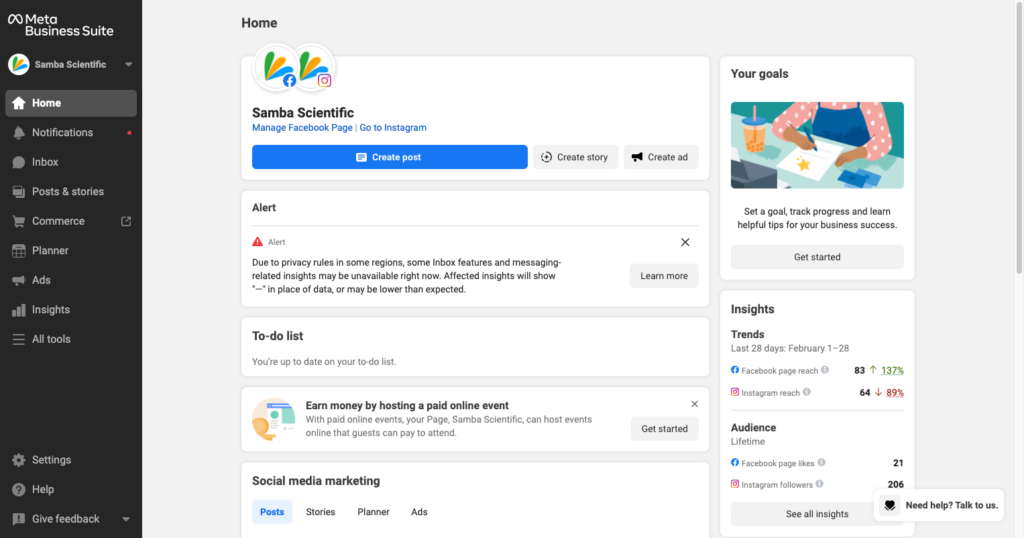Click the Give feedback flag icon
Screen dimensions: 1024x538
[18, 519]
